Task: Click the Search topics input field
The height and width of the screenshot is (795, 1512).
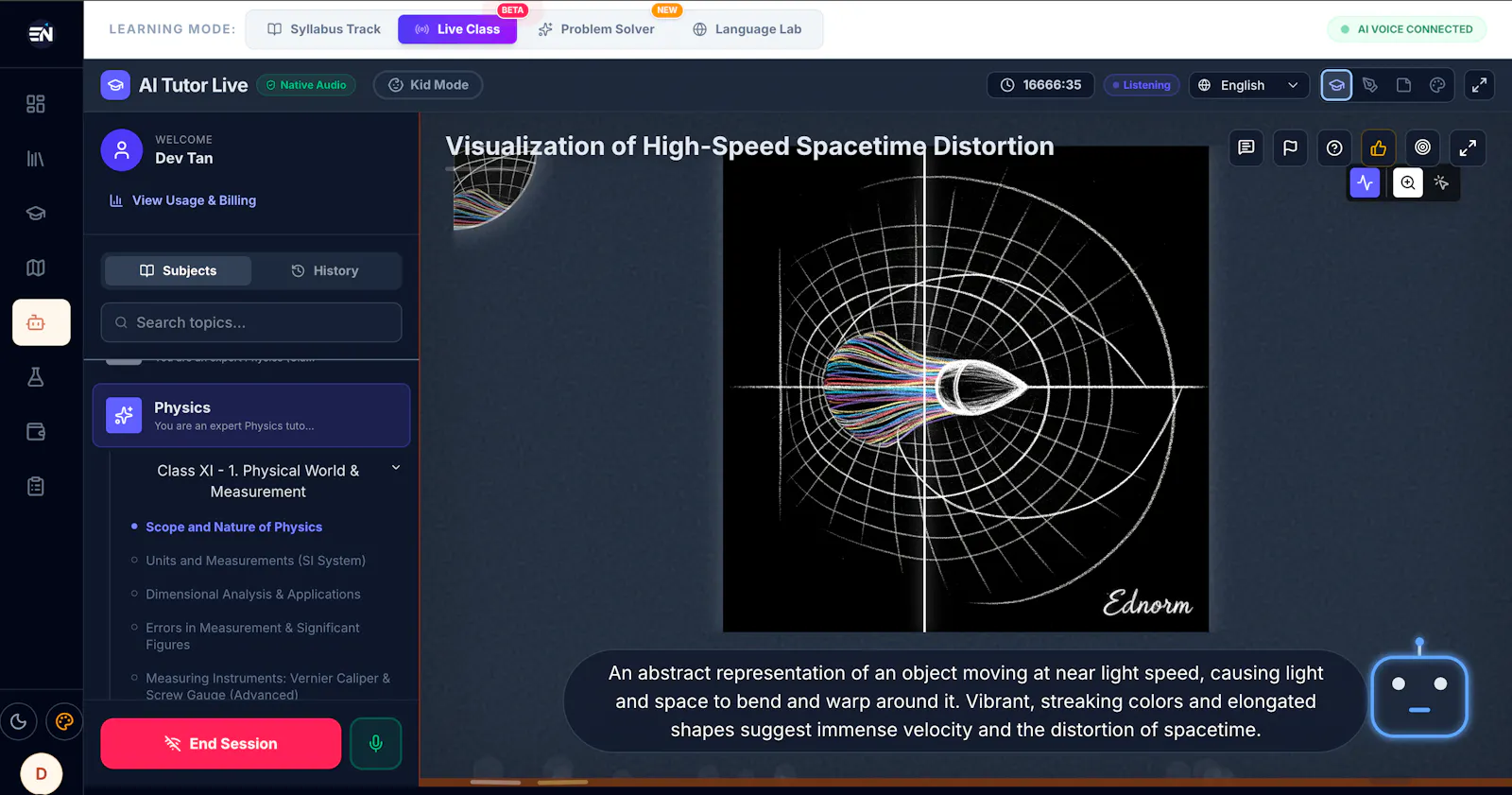Action: (x=251, y=322)
